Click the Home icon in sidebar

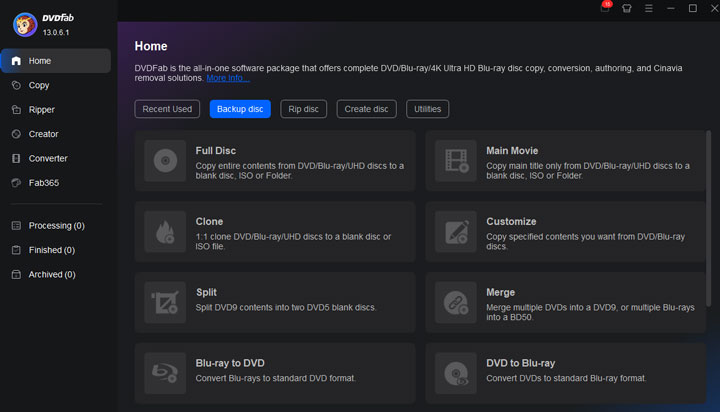click(16, 61)
